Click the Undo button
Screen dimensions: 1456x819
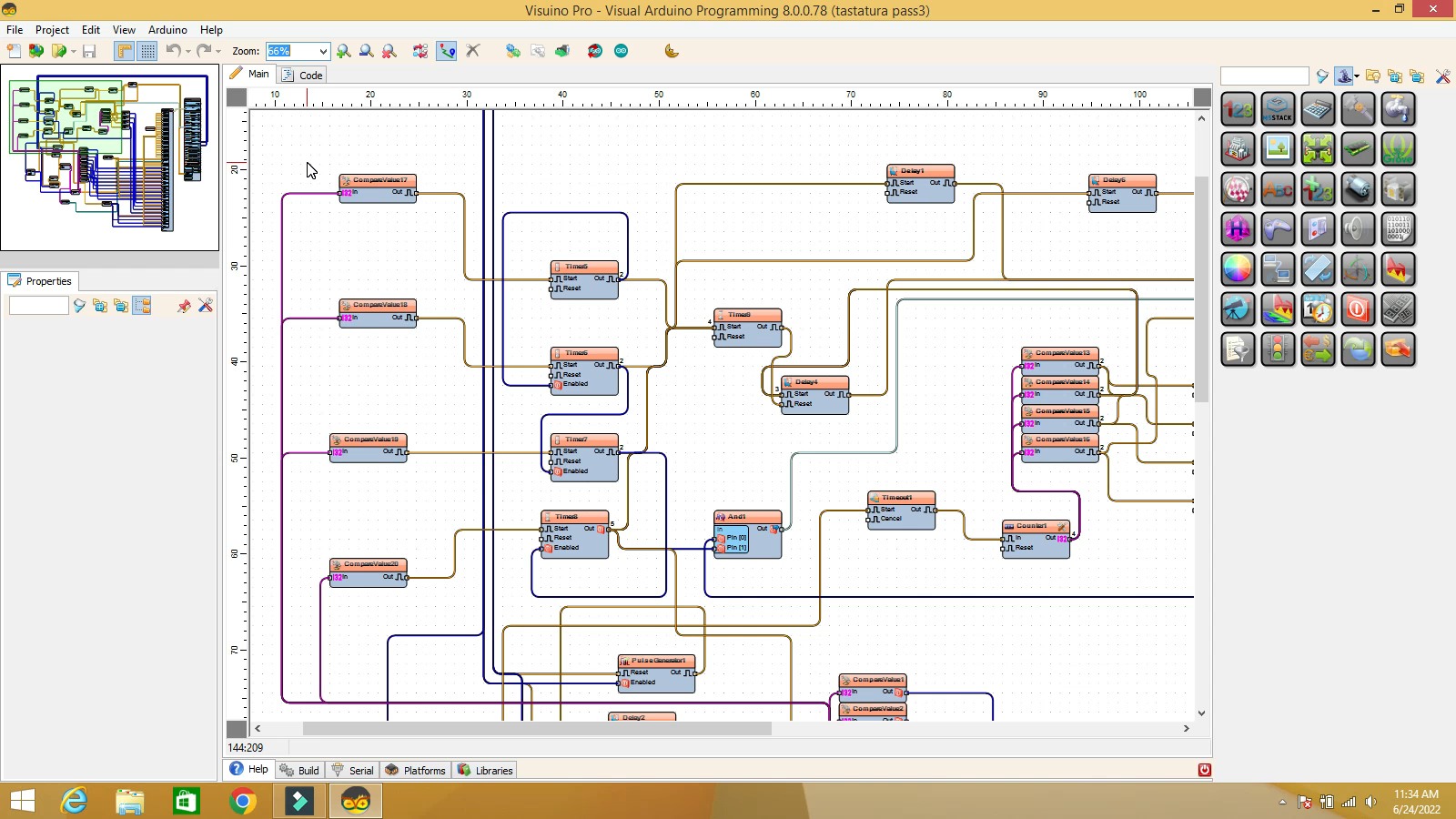pos(173,51)
